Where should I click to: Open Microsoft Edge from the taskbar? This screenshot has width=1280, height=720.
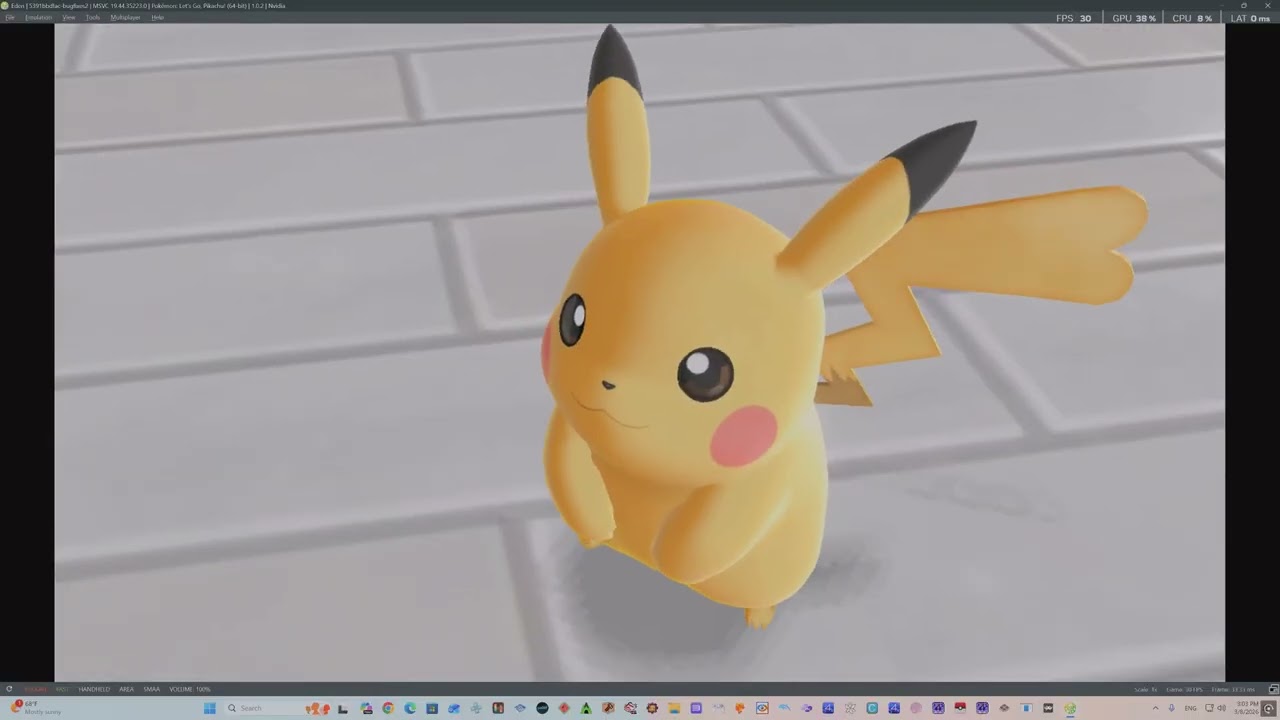point(410,708)
